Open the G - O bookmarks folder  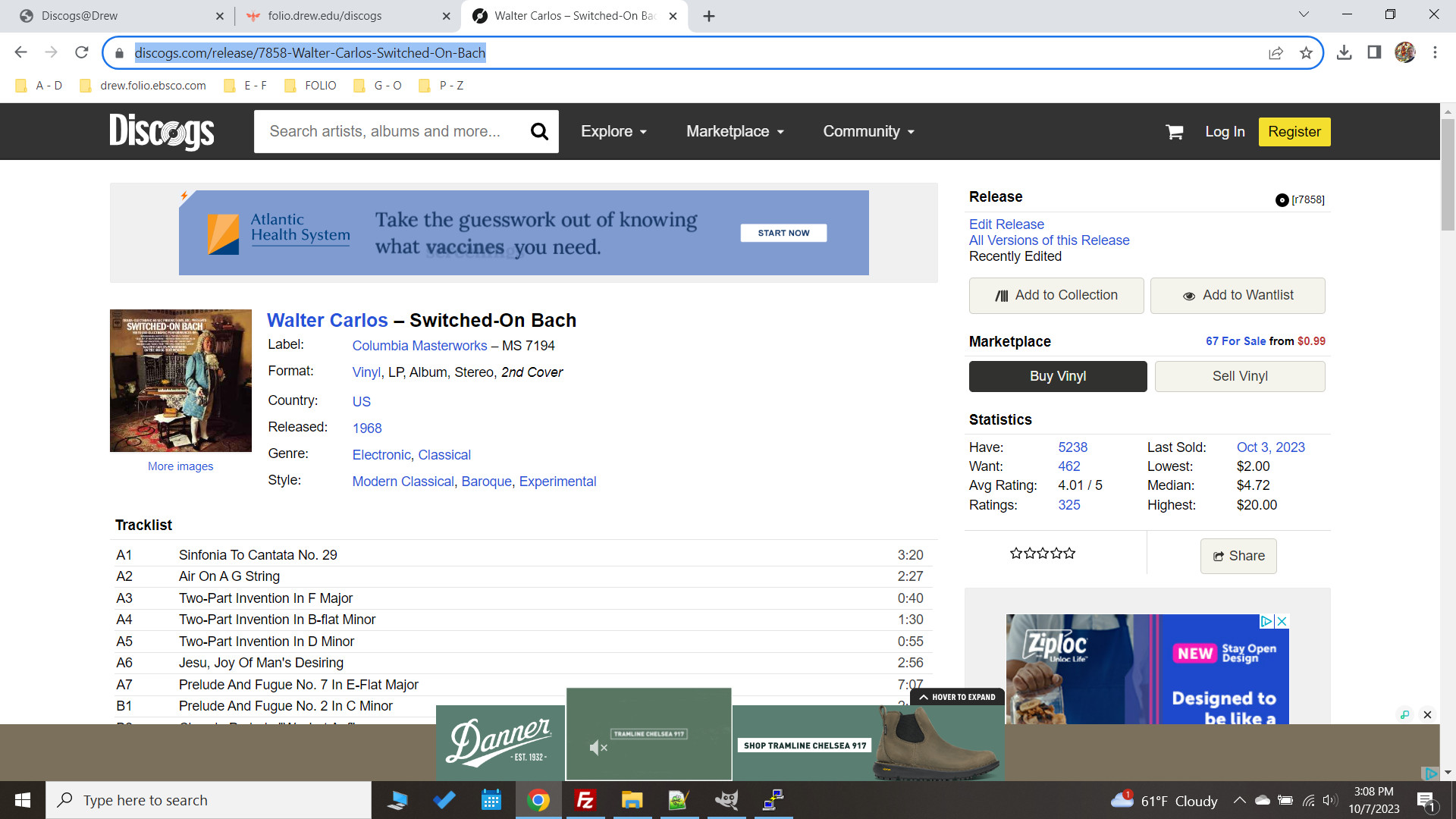click(378, 86)
